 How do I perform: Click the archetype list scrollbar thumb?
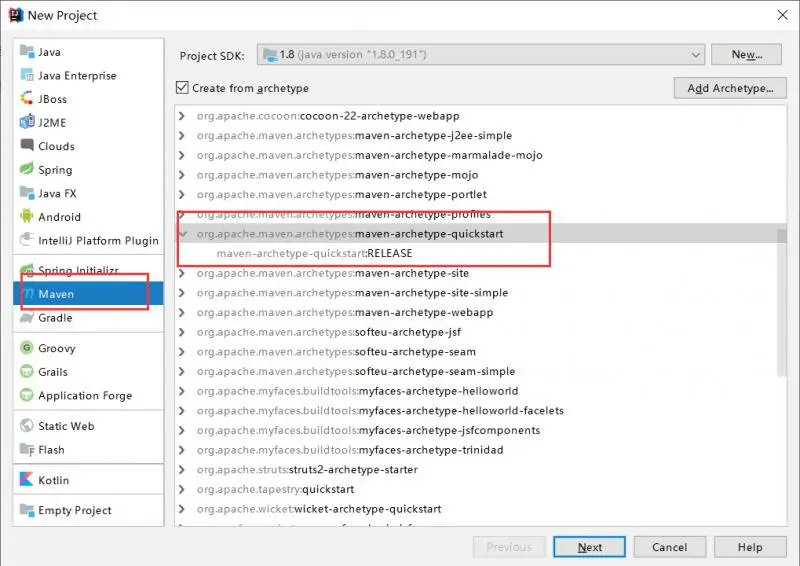[x=781, y=304]
